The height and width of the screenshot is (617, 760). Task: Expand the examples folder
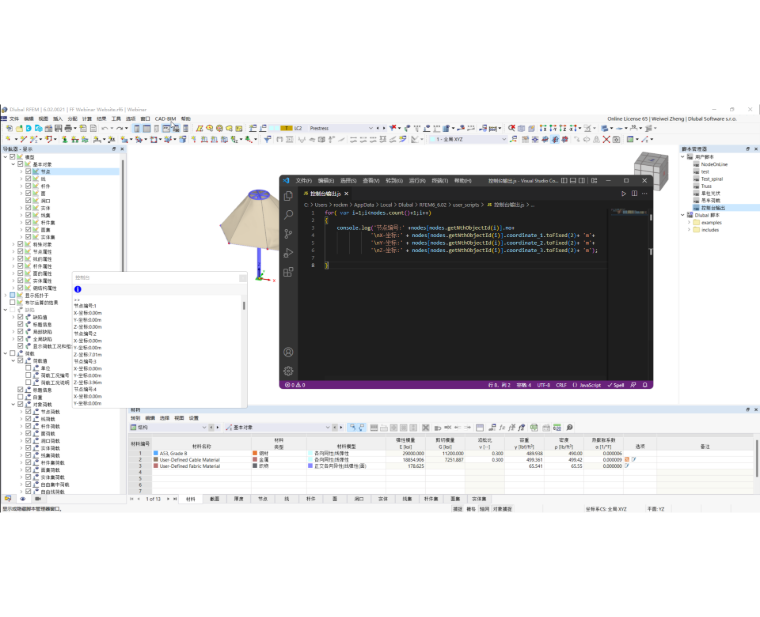689,222
